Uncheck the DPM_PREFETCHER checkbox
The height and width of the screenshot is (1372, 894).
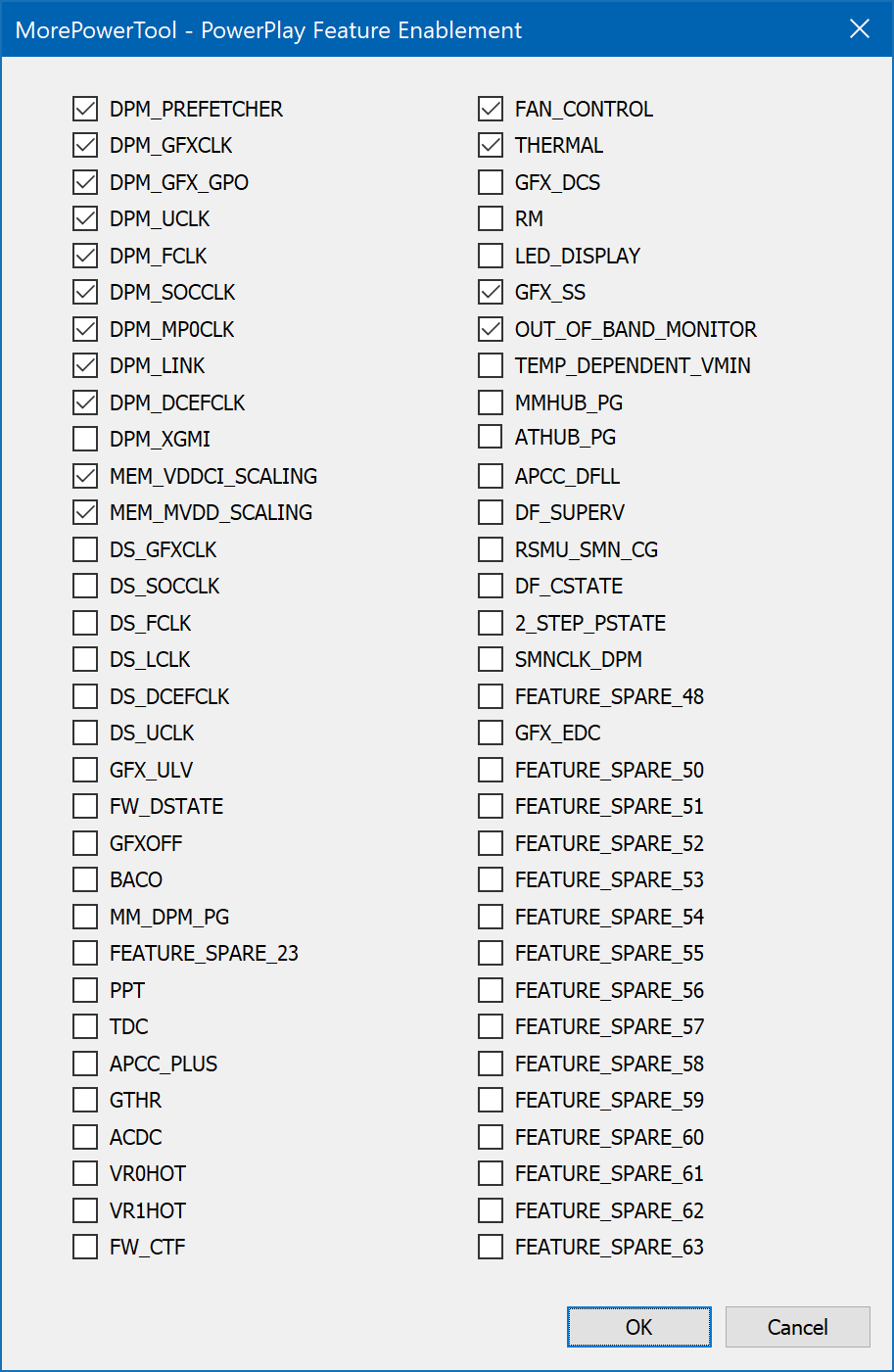pos(85,109)
